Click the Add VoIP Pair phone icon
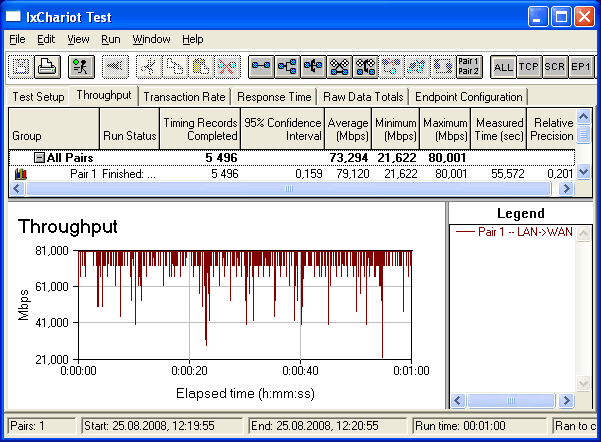601x442 pixels. coord(314,67)
